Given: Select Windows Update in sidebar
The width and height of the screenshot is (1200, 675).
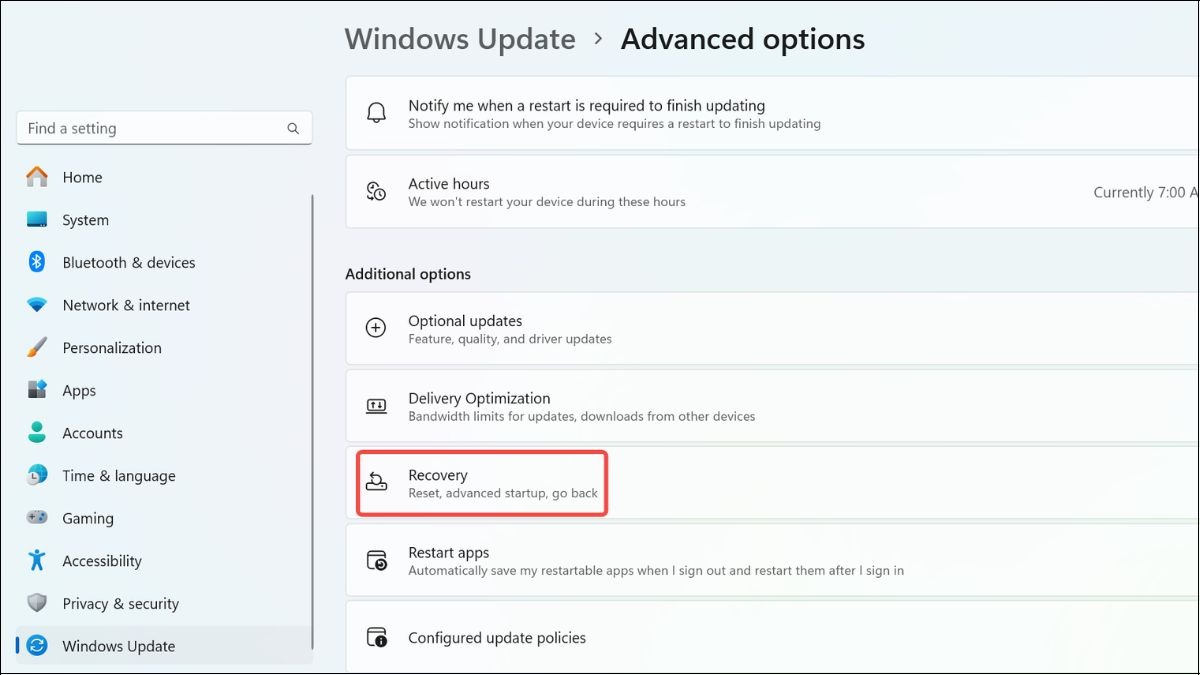Looking at the screenshot, I should 164,646.
